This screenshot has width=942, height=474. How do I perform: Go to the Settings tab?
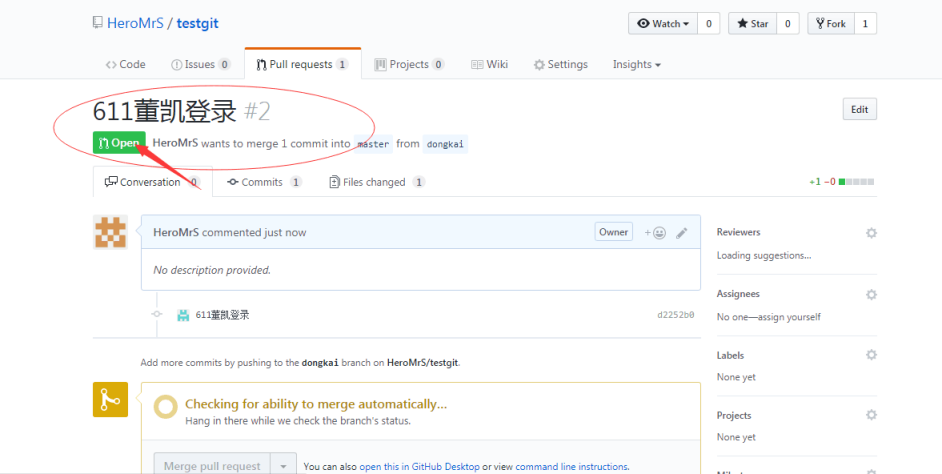(x=561, y=64)
